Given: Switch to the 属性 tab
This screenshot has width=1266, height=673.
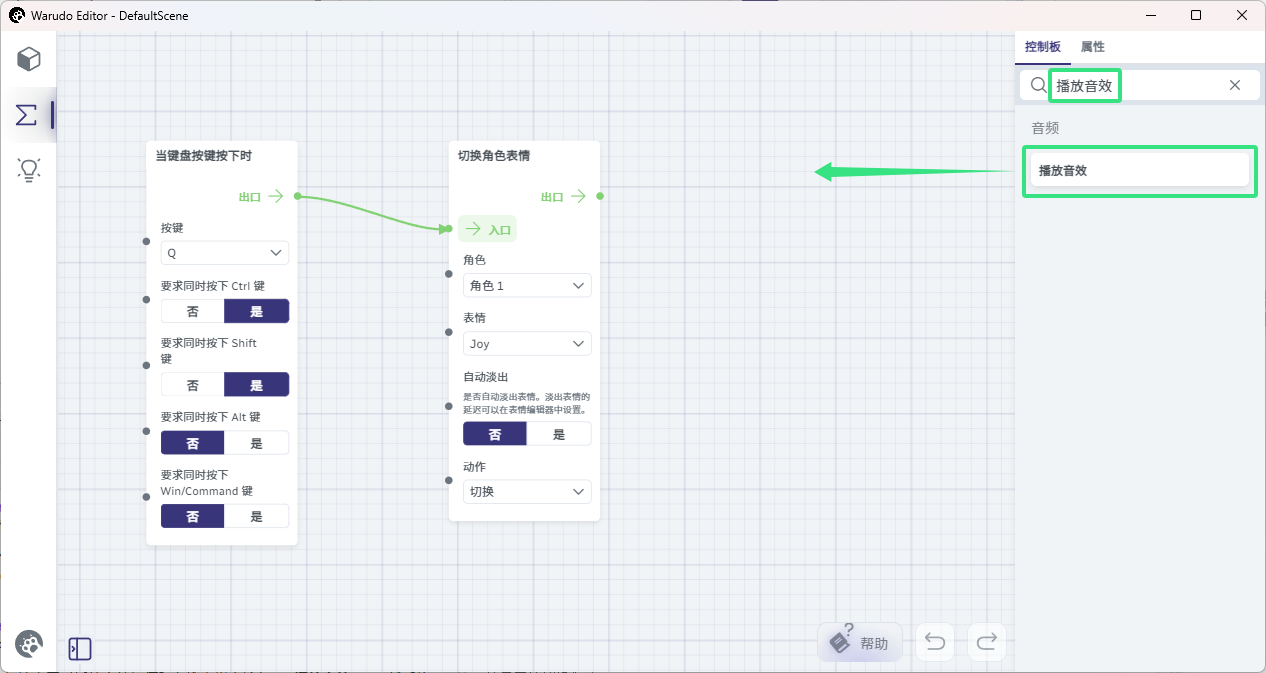Looking at the screenshot, I should [1093, 47].
